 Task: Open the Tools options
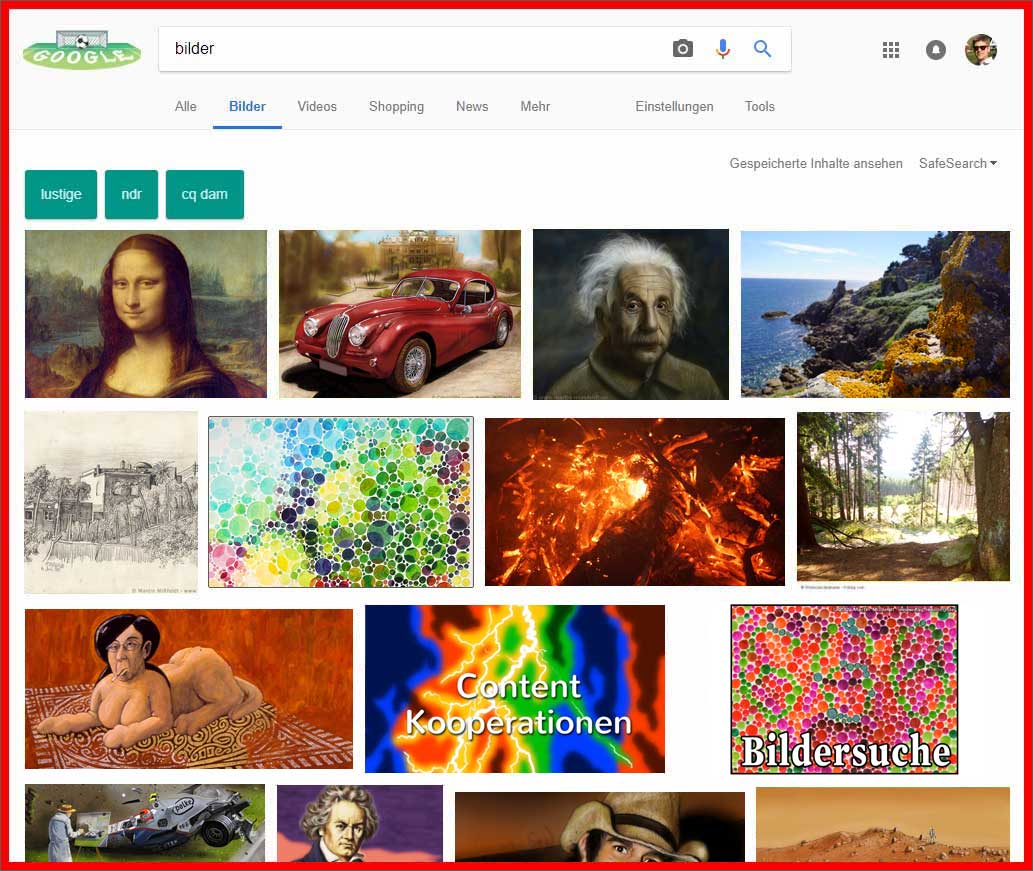point(760,107)
